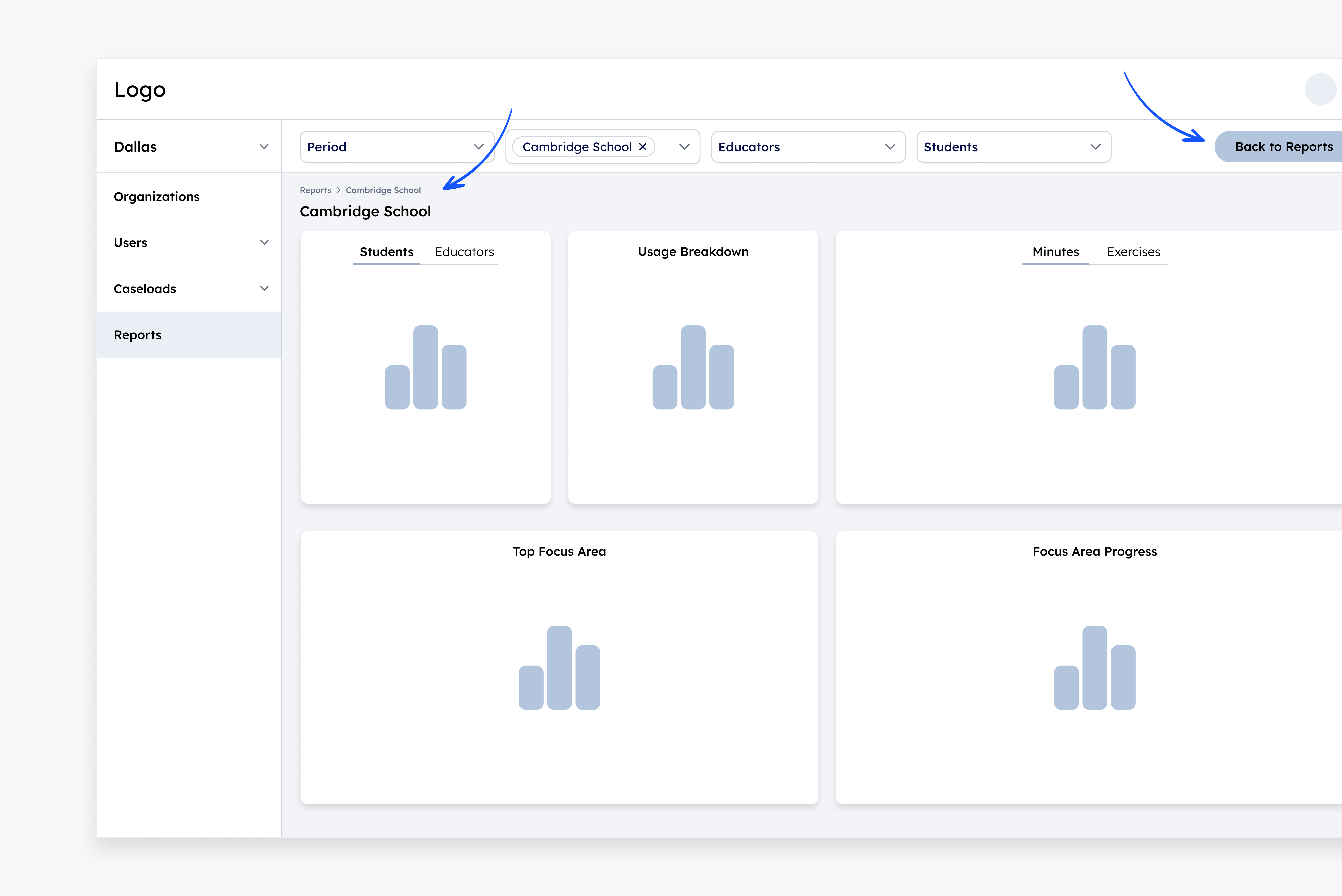
Task: Open the user avatar menu
Action: tap(1320, 89)
